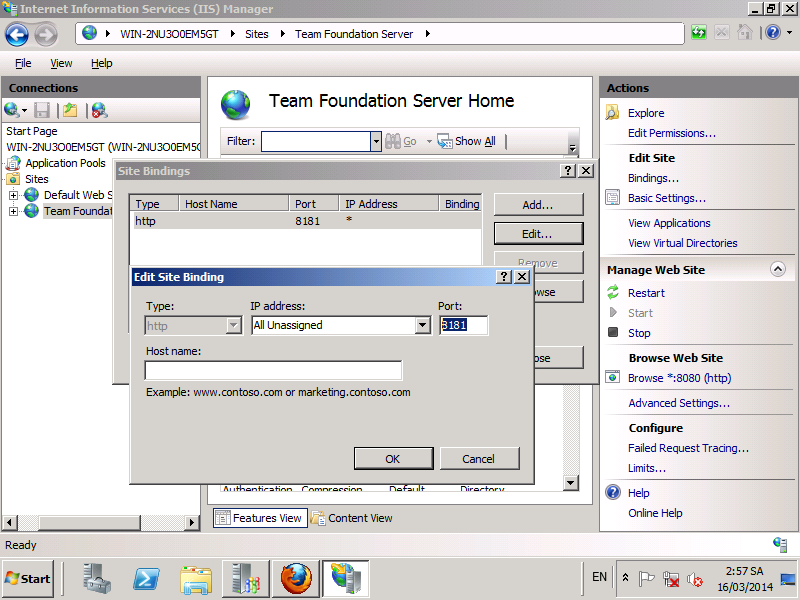Viewport: 800px width, 600px height.
Task: Open the Filter combo box arrow
Action: click(x=376, y=141)
